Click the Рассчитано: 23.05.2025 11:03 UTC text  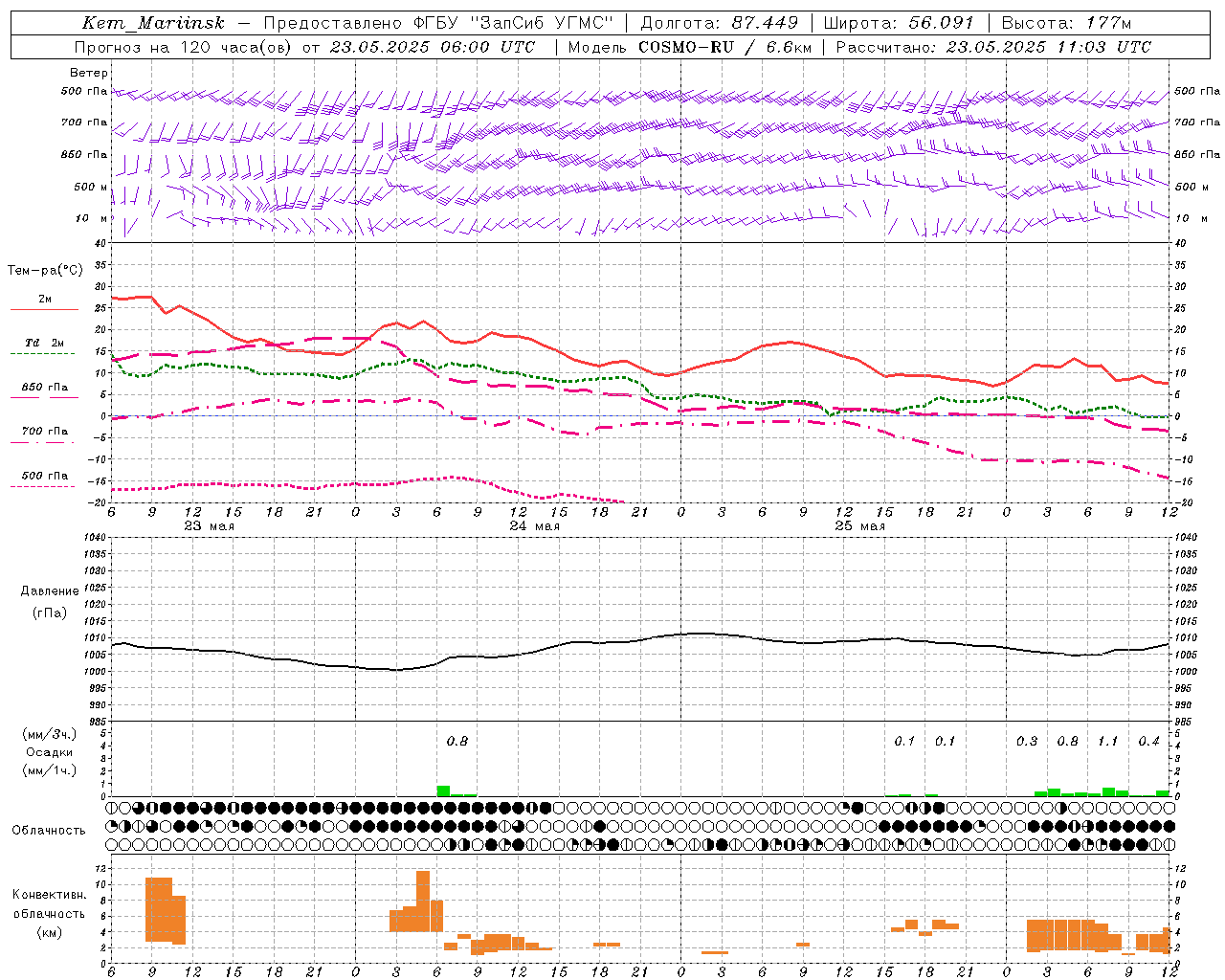click(x=993, y=47)
